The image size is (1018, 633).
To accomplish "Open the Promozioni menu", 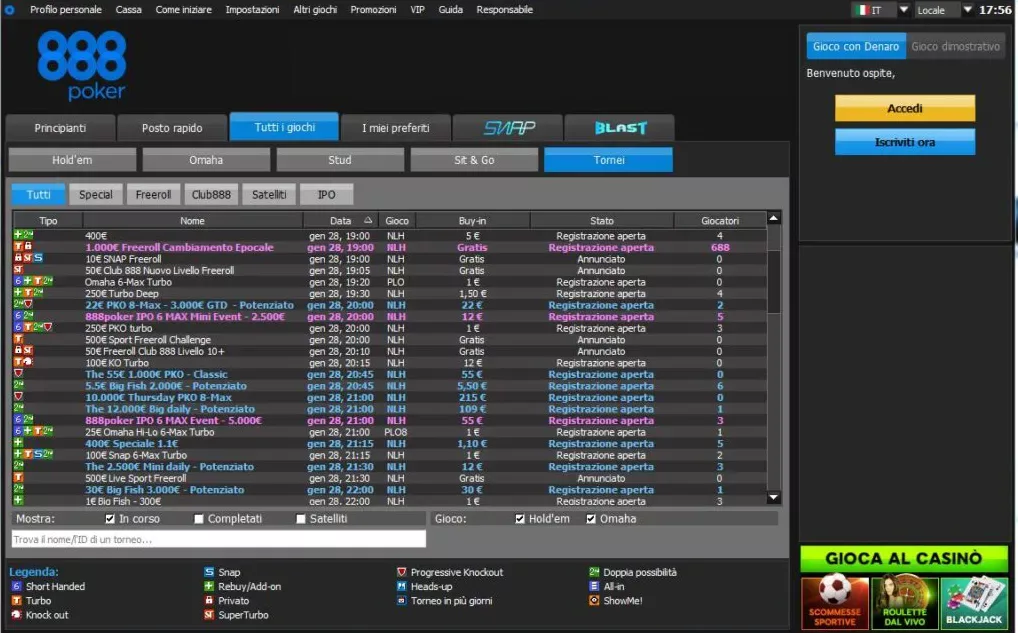I will coord(373,10).
